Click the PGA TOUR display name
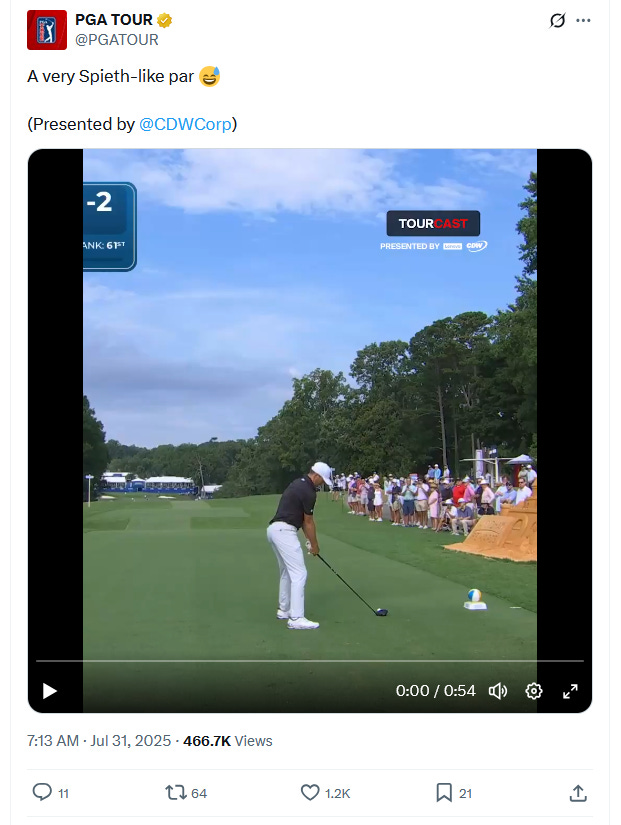Screen dimensions: 621x825 (x=114, y=20)
